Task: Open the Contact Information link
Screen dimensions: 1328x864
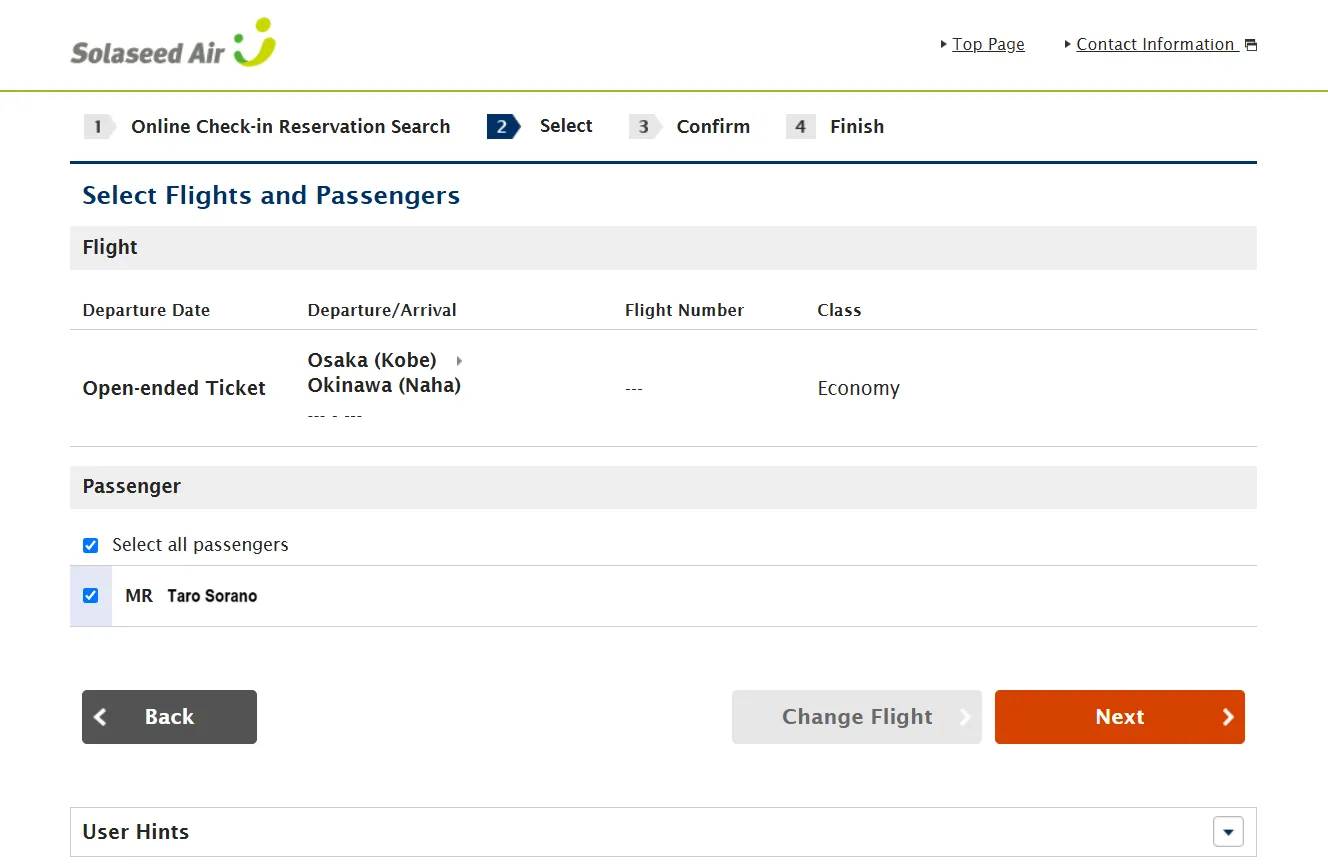Action: [x=1155, y=44]
